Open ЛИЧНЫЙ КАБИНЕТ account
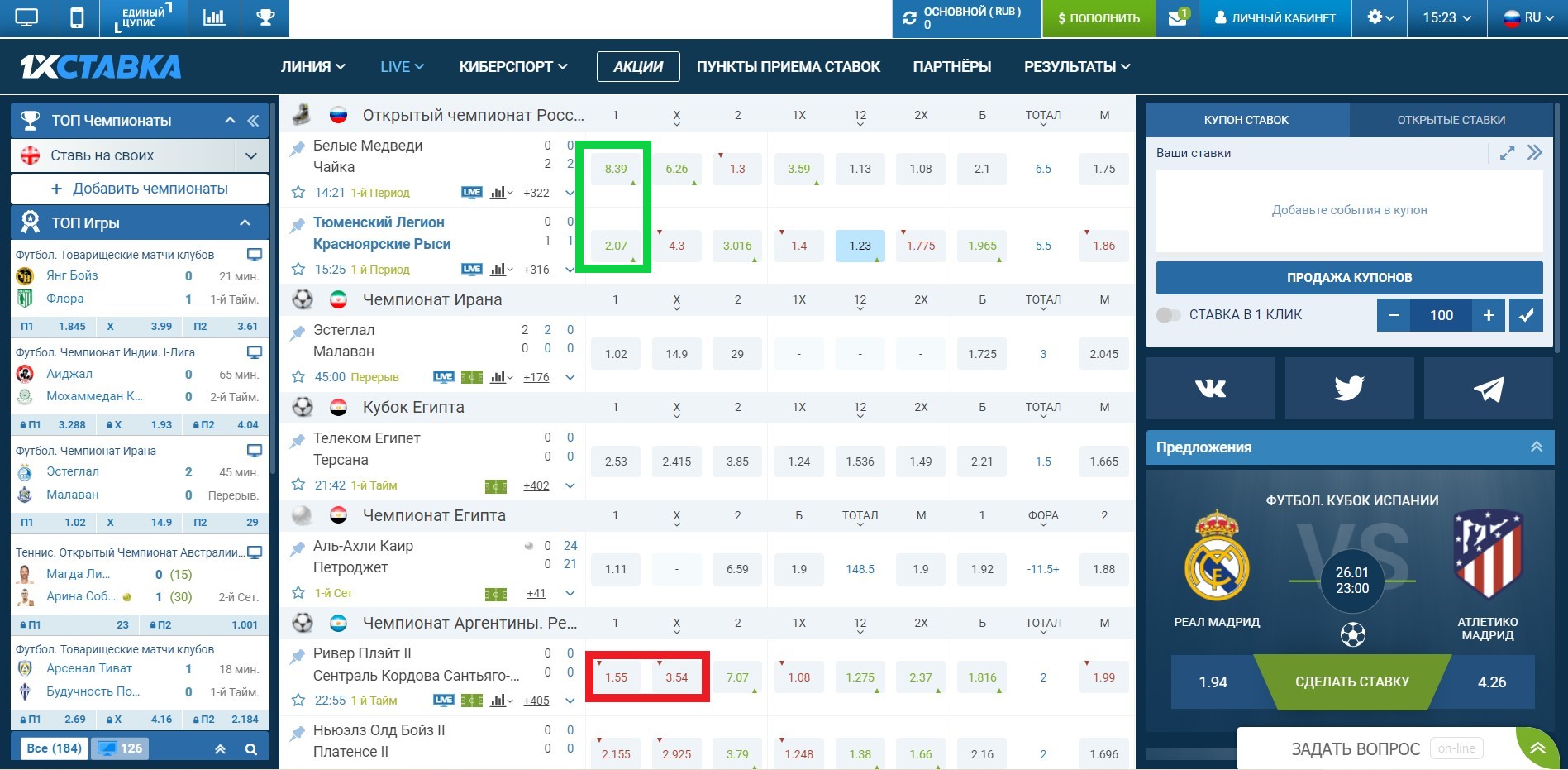The image size is (1568, 770). point(1275,18)
